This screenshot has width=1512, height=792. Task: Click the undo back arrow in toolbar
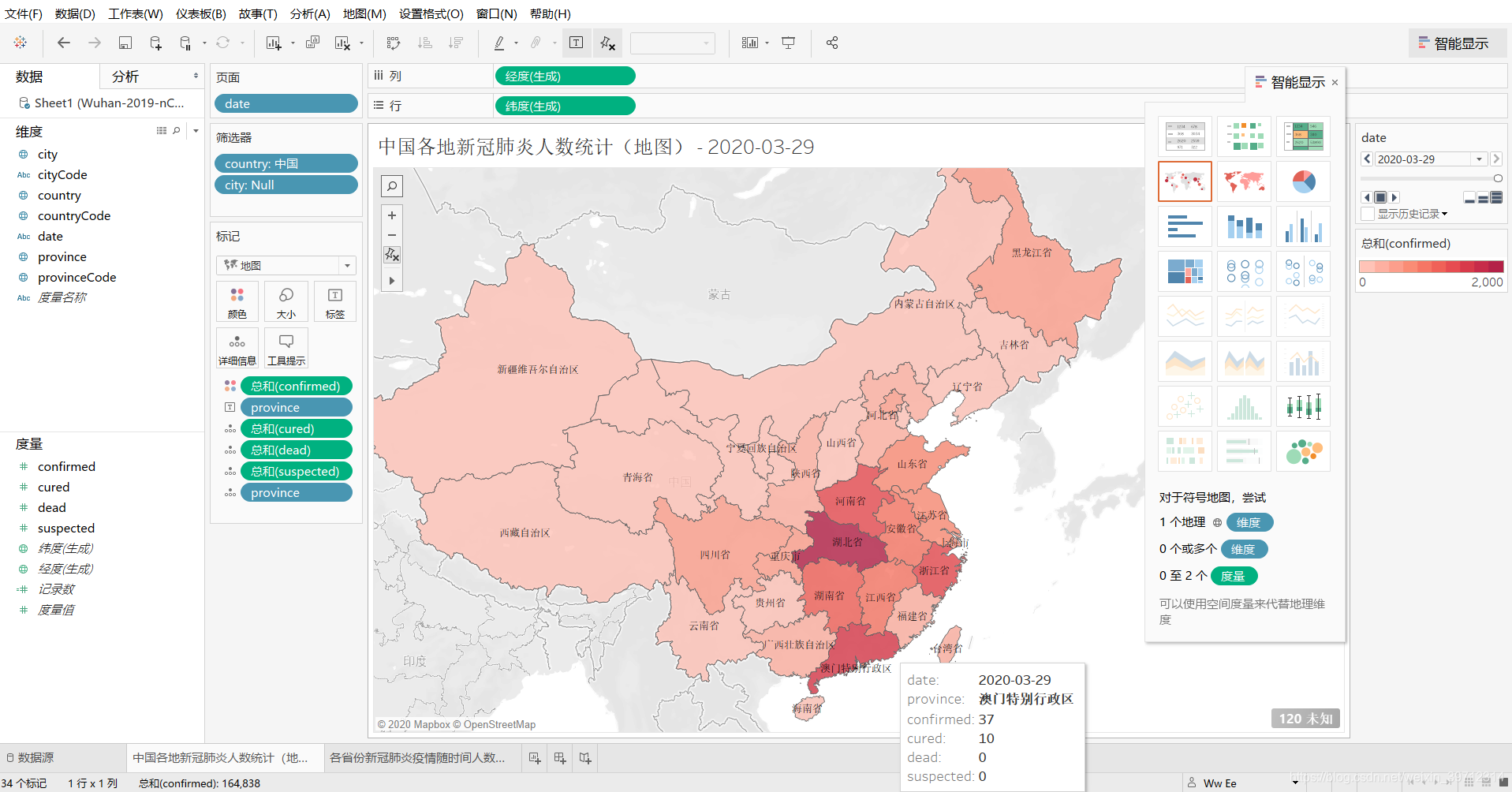(x=64, y=43)
